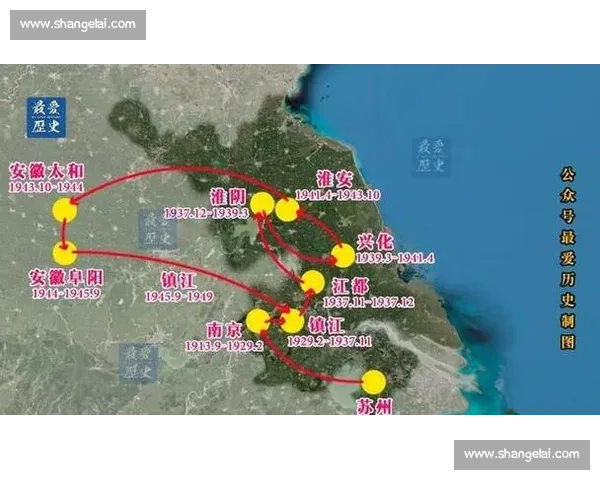
Task: Click the 淮阴 place name
Action: 228,197
